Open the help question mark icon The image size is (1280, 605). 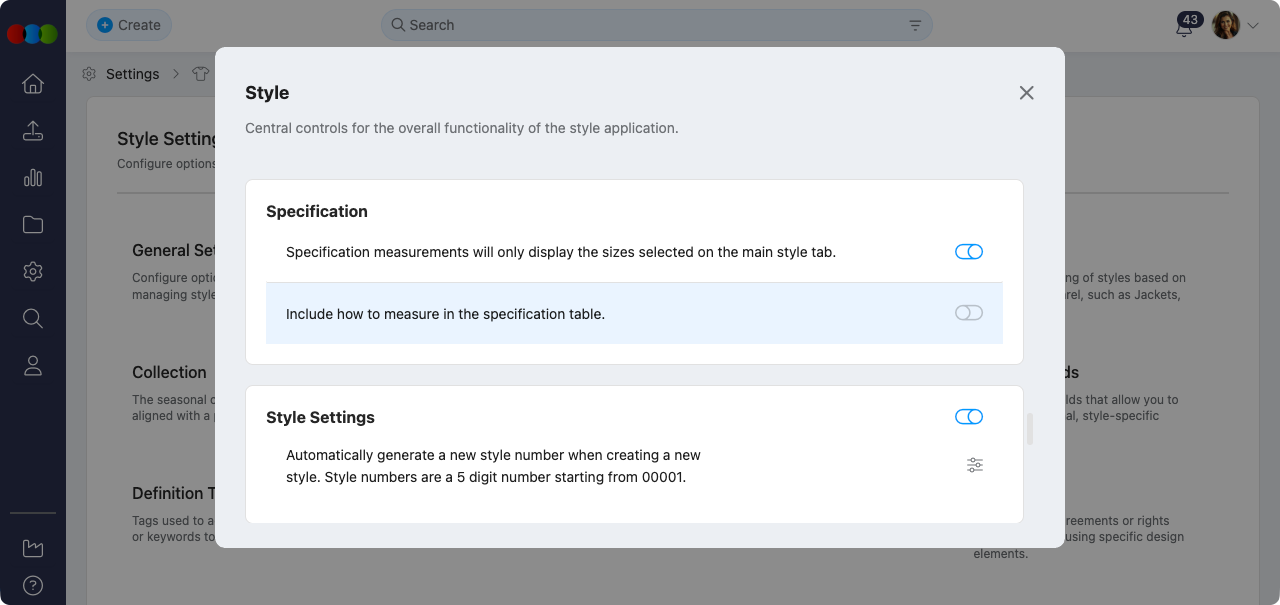[x=33, y=585]
